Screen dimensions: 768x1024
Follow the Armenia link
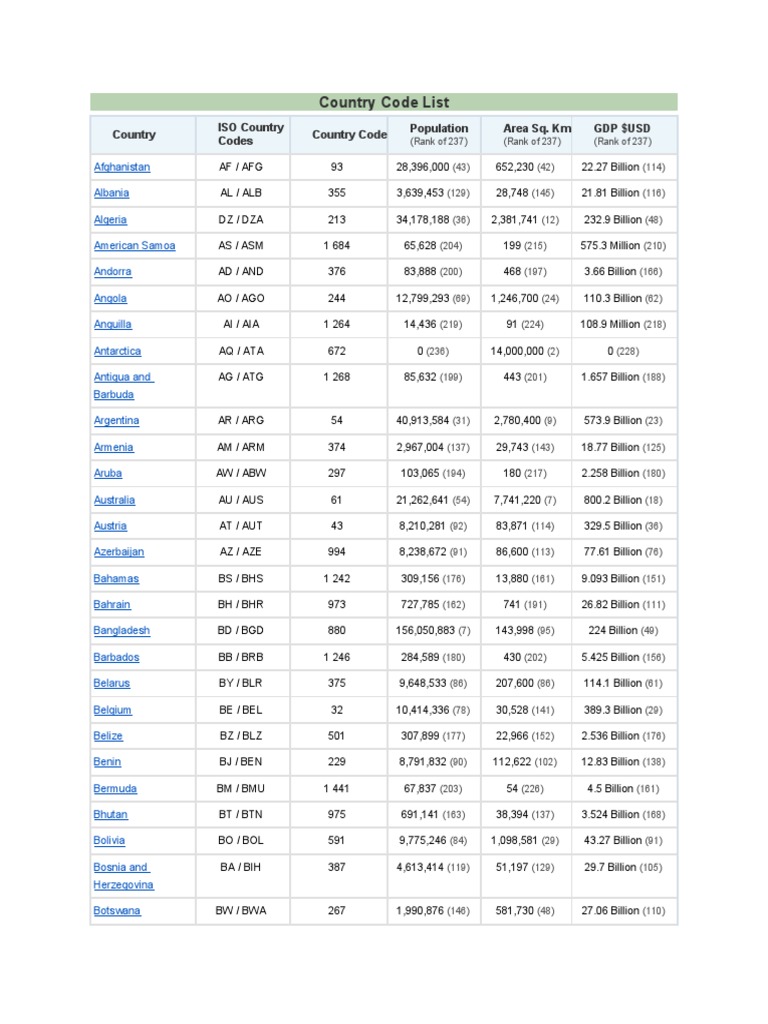pos(113,448)
